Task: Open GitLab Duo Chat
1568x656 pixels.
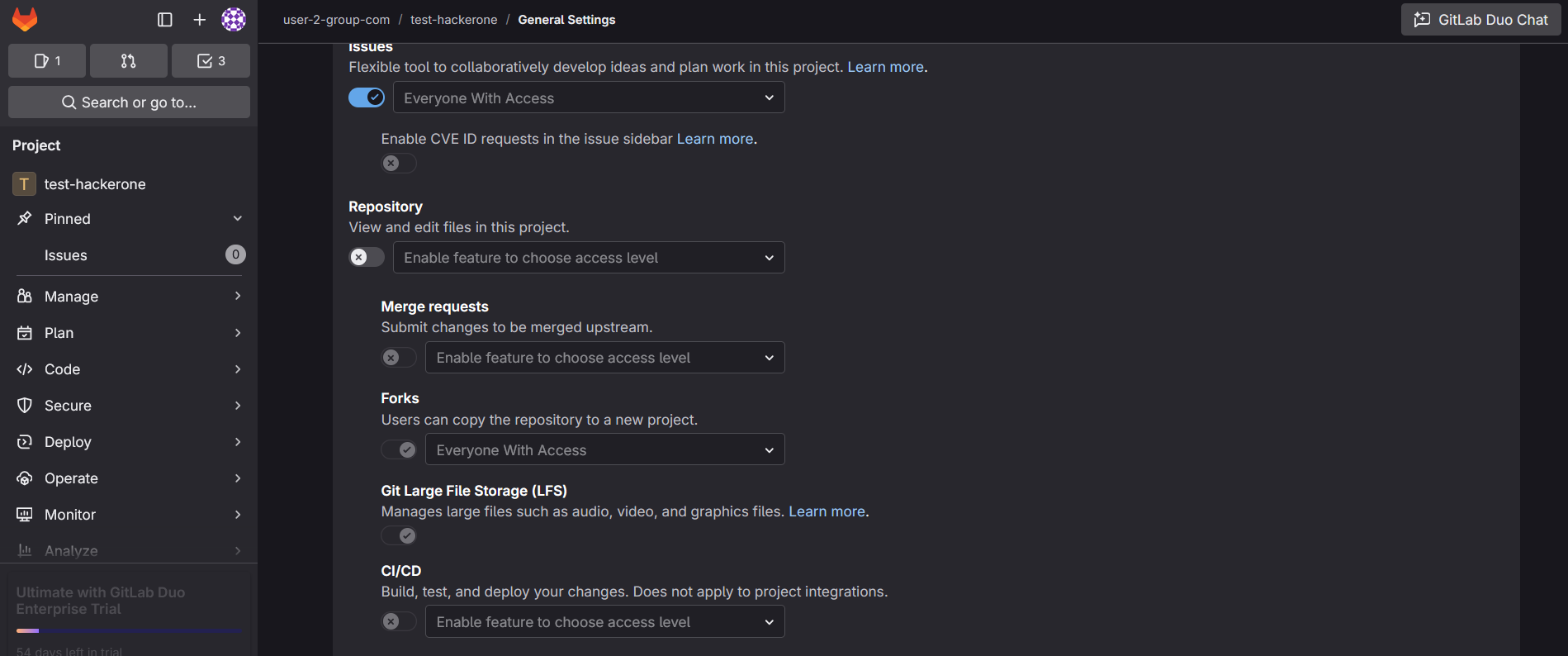Action: [x=1480, y=20]
